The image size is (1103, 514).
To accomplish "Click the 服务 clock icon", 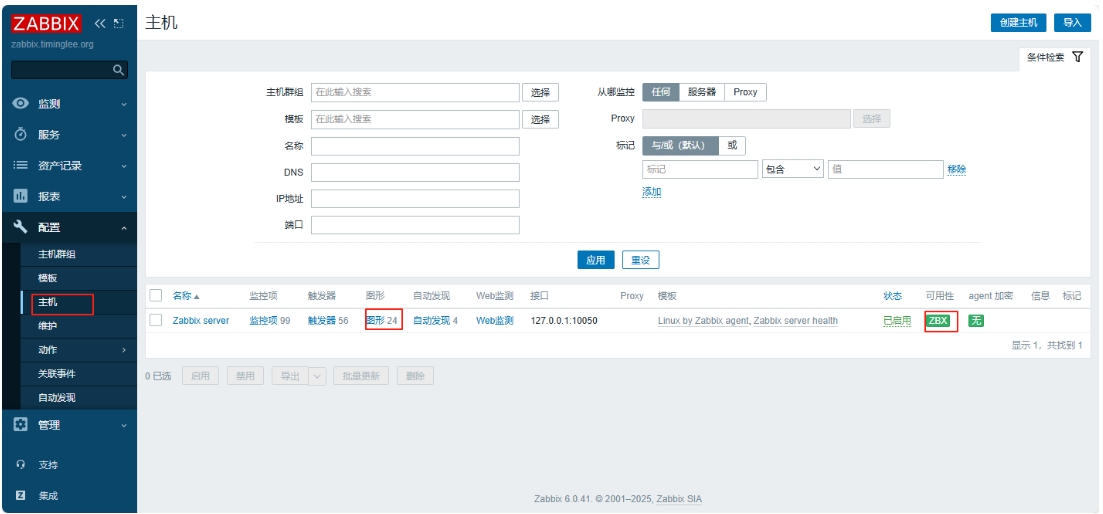I will pyautogui.click(x=20, y=134).
